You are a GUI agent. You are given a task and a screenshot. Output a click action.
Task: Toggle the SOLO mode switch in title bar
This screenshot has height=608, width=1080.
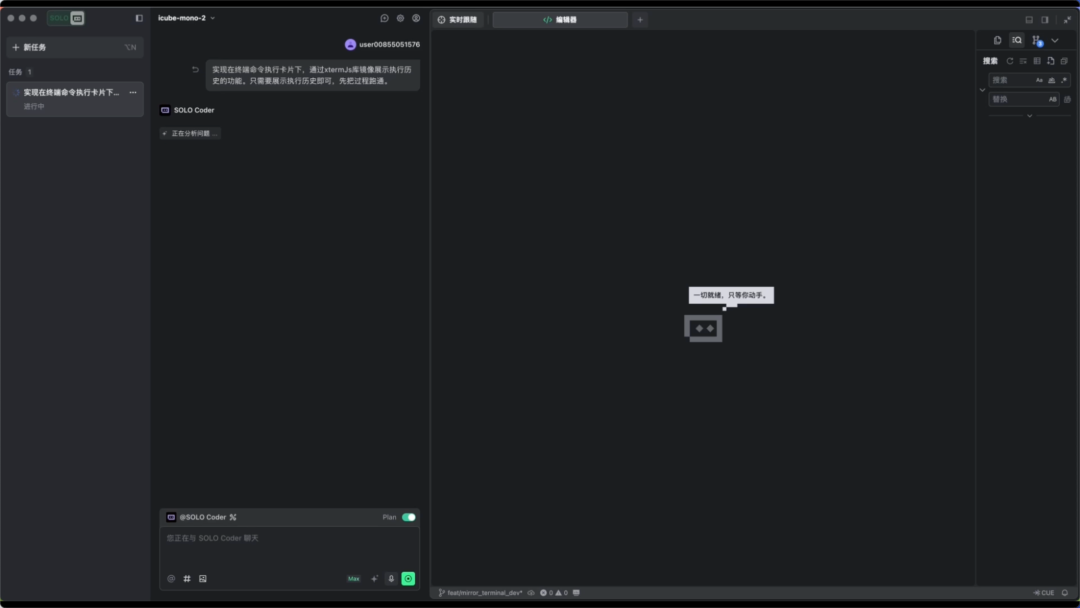tap(66, 19)
